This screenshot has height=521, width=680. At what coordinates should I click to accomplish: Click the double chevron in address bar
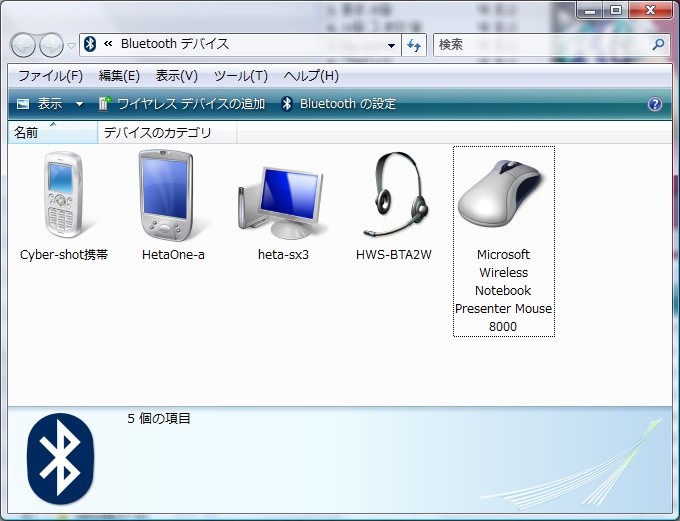108,44
